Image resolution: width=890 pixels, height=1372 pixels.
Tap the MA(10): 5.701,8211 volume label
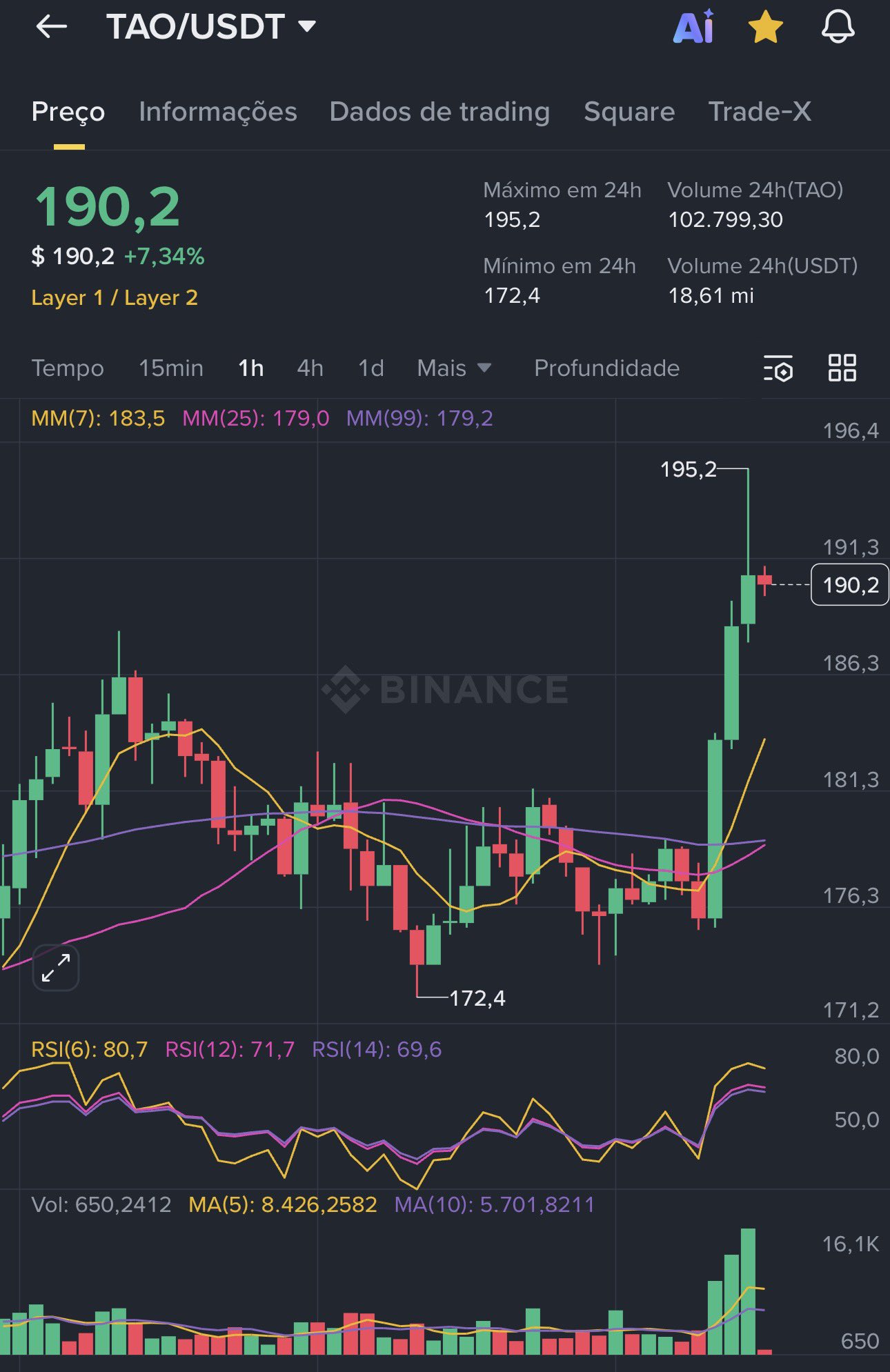[495, 1204]
